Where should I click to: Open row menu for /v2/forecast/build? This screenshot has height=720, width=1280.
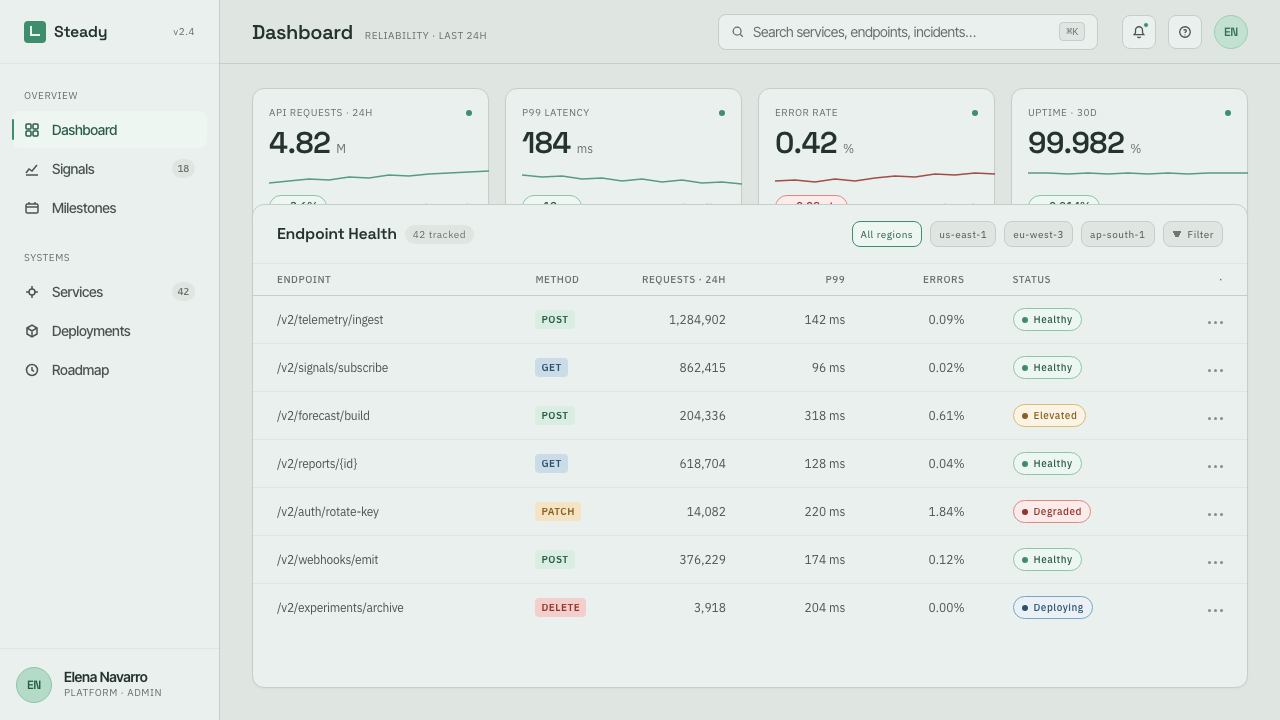(1215, 418)
